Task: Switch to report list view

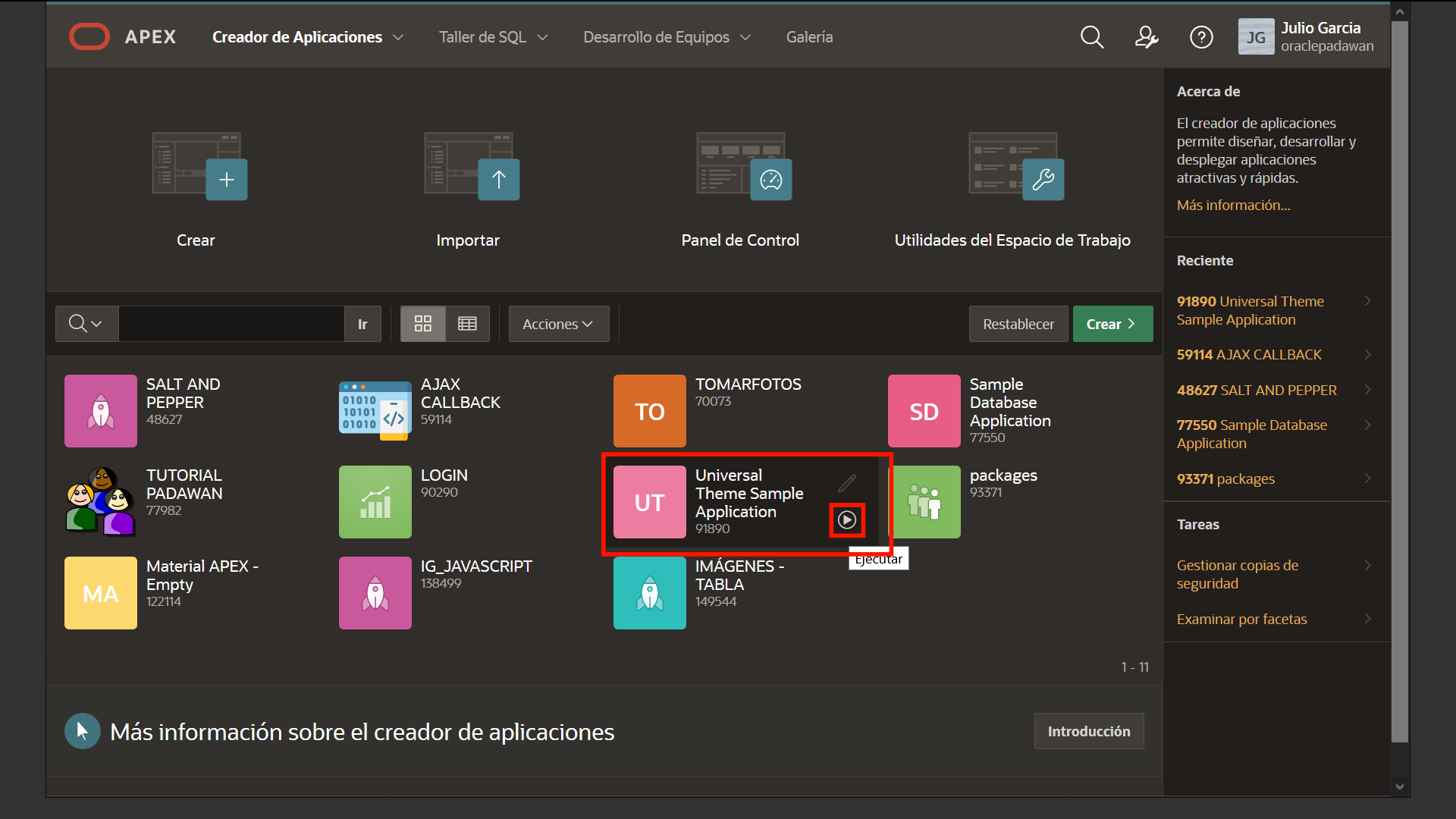Action: coord(467,323)
